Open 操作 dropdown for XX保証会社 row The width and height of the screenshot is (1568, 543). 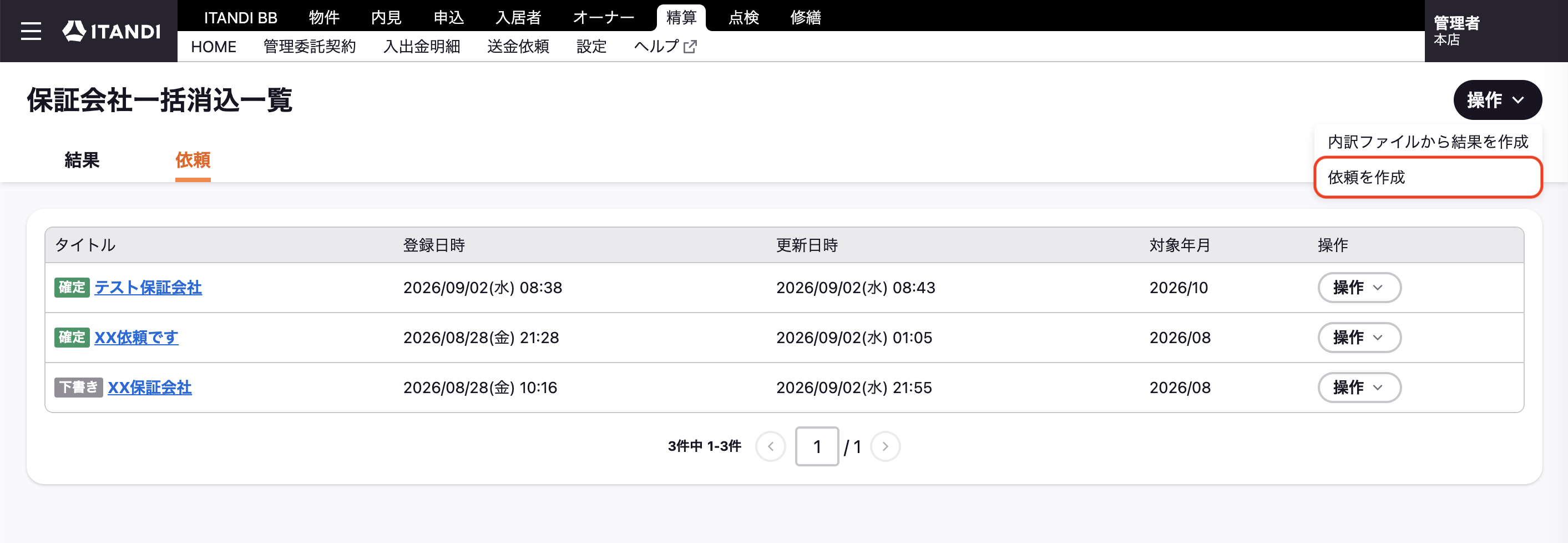(x=1359, y=388)
